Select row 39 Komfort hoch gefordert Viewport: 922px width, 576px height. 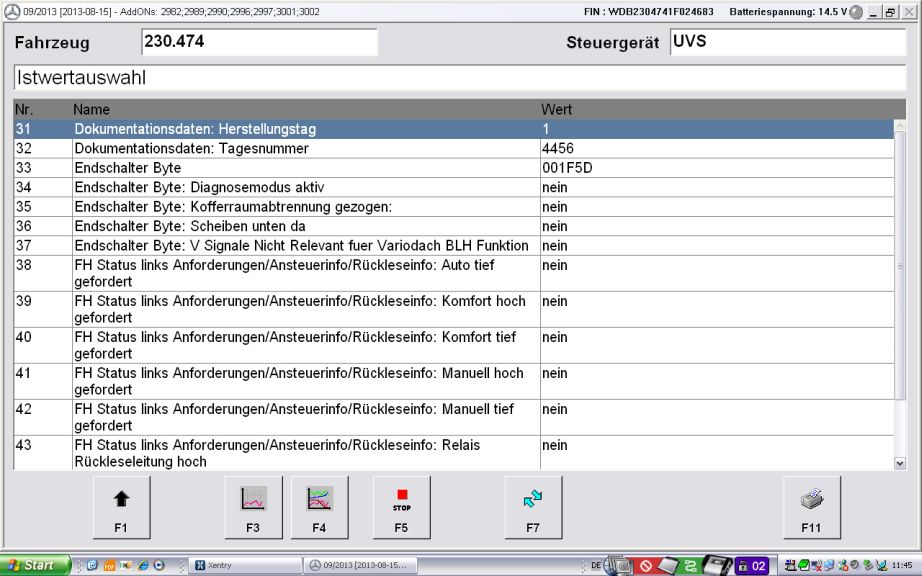(453, 309)
